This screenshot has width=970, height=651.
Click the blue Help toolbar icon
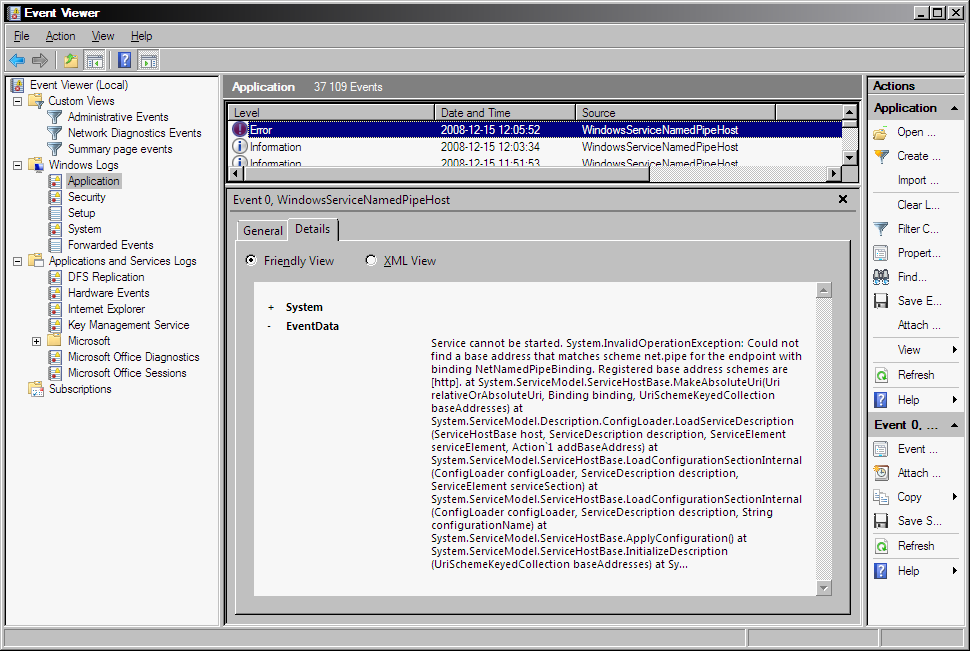[124, 60]
